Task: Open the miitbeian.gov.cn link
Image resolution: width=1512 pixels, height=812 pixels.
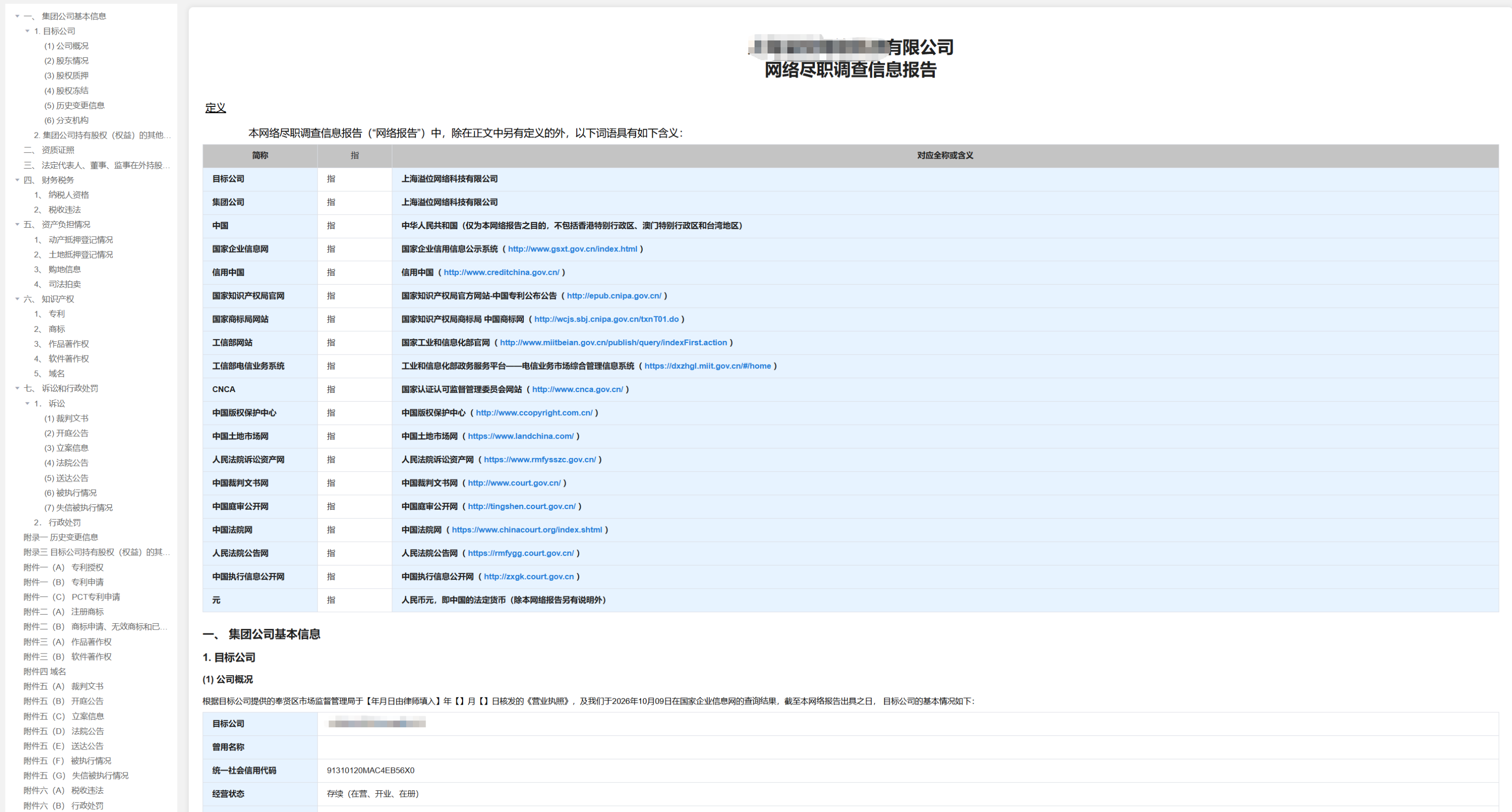Action: pos(613,342)
